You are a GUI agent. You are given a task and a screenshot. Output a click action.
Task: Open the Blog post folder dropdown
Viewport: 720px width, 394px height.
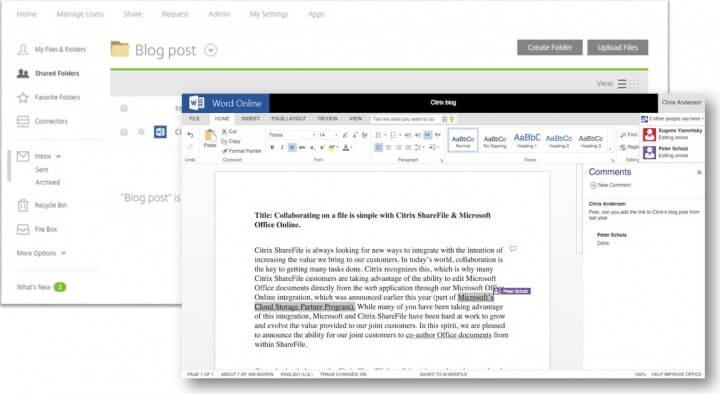[x=211, y=50]
